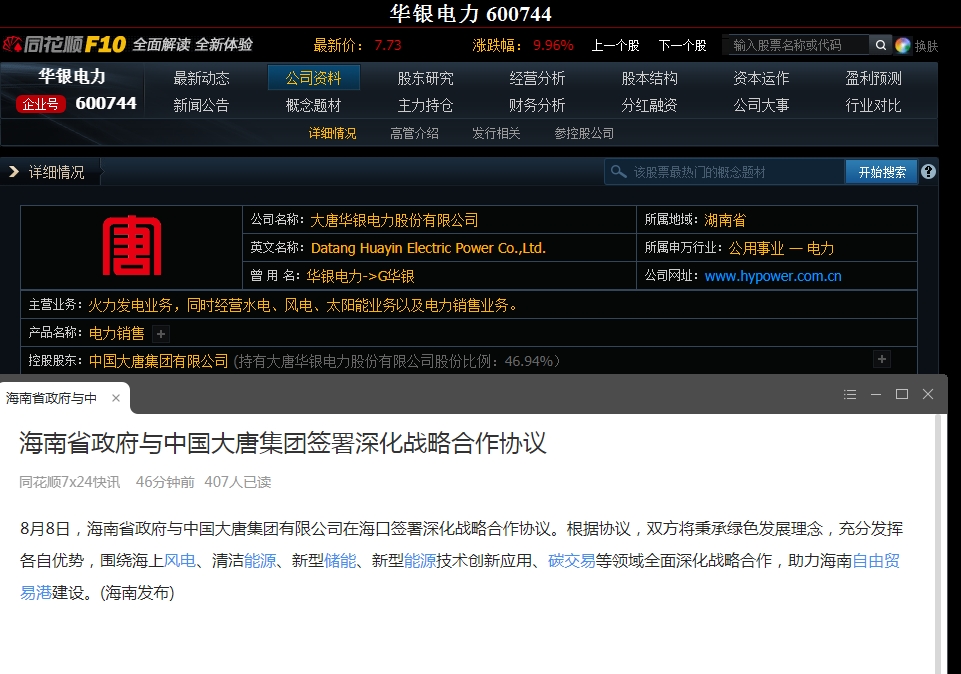Open 新闻公告 section
Image resolution: width=961 pixels, height=674 pixels.
(201, 105)
